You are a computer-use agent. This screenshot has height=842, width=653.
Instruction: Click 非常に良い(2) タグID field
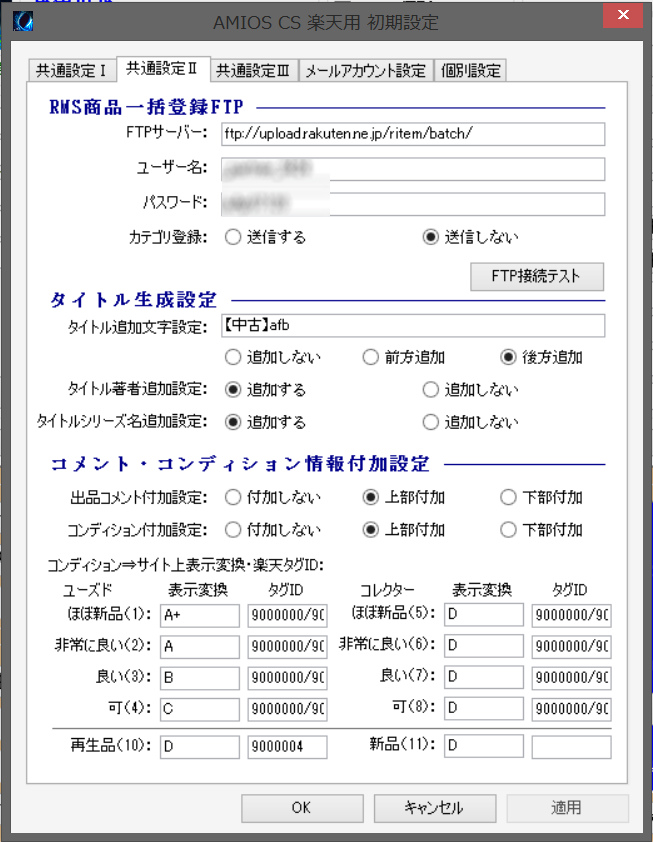coord(287,647)
